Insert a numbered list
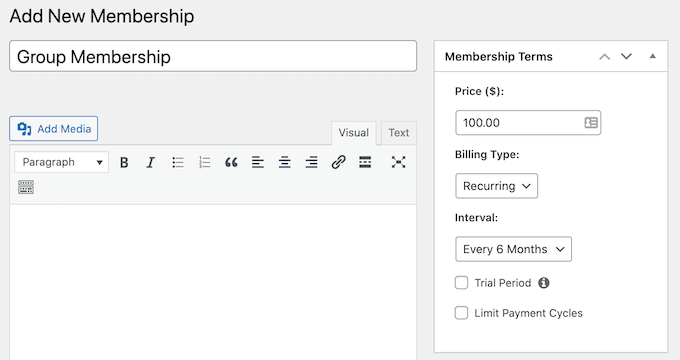680x360 pixels. [x=204, y=162]
